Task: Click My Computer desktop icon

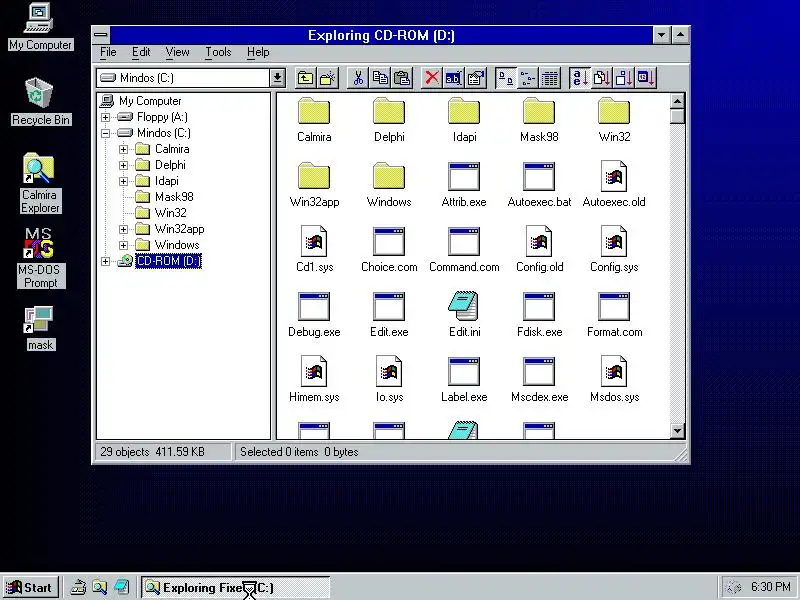Action: (x=40, y=27)
